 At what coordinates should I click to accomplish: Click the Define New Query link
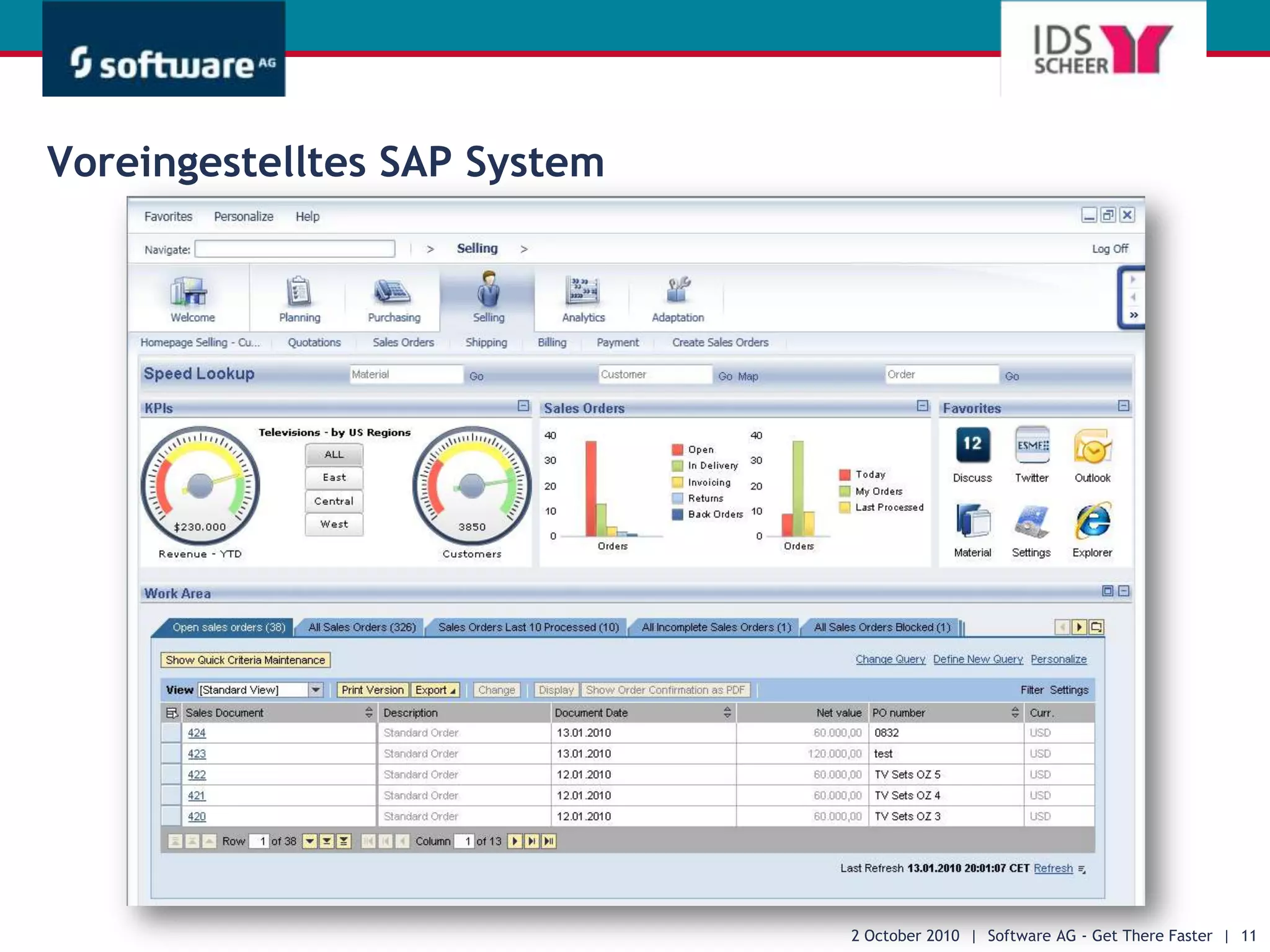click(x=978, y=659)
